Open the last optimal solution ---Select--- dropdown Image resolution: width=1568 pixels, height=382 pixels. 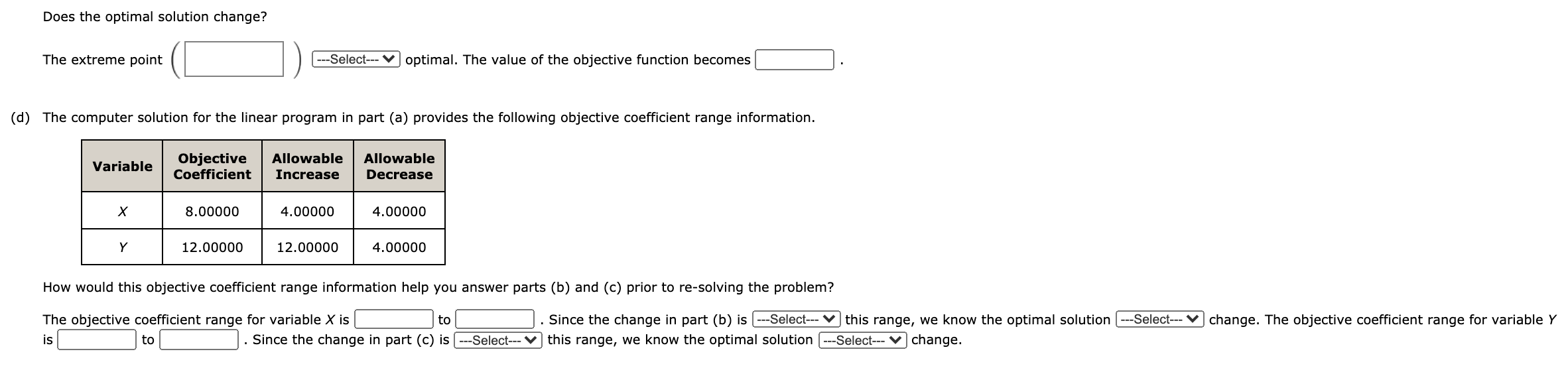(862, 340)
